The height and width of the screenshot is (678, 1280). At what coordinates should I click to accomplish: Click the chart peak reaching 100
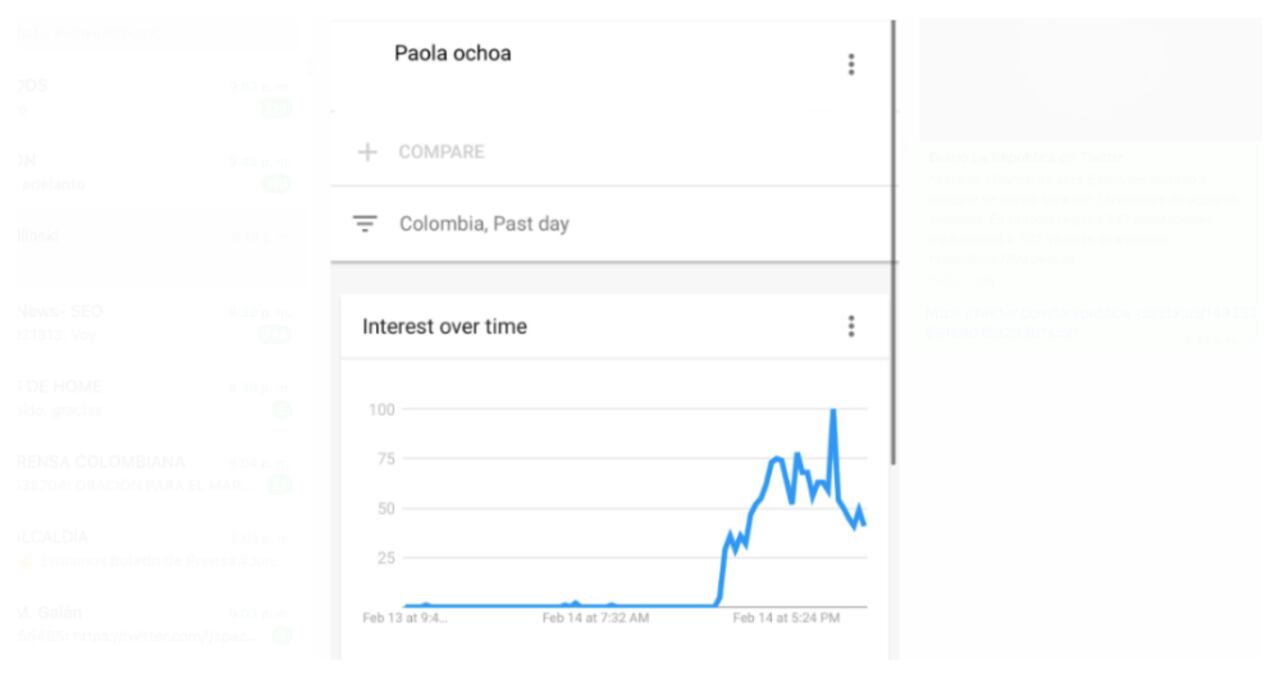[833, 409]
